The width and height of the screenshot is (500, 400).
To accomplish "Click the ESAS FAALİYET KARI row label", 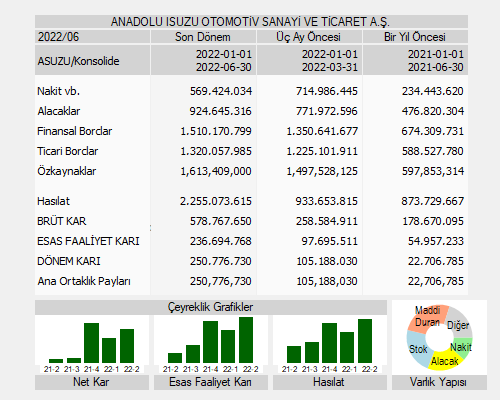I will point(88,241).
